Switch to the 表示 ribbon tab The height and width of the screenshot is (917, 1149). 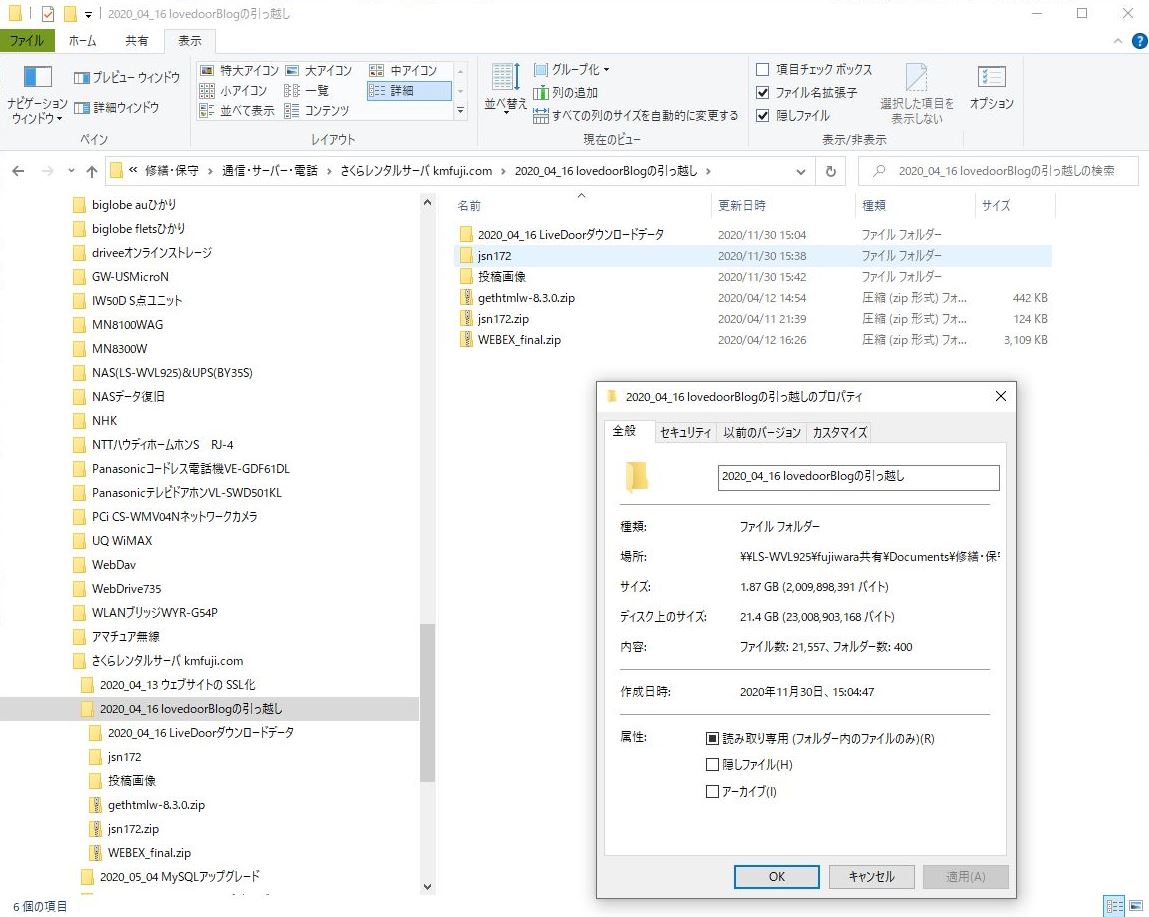(190, 40)
